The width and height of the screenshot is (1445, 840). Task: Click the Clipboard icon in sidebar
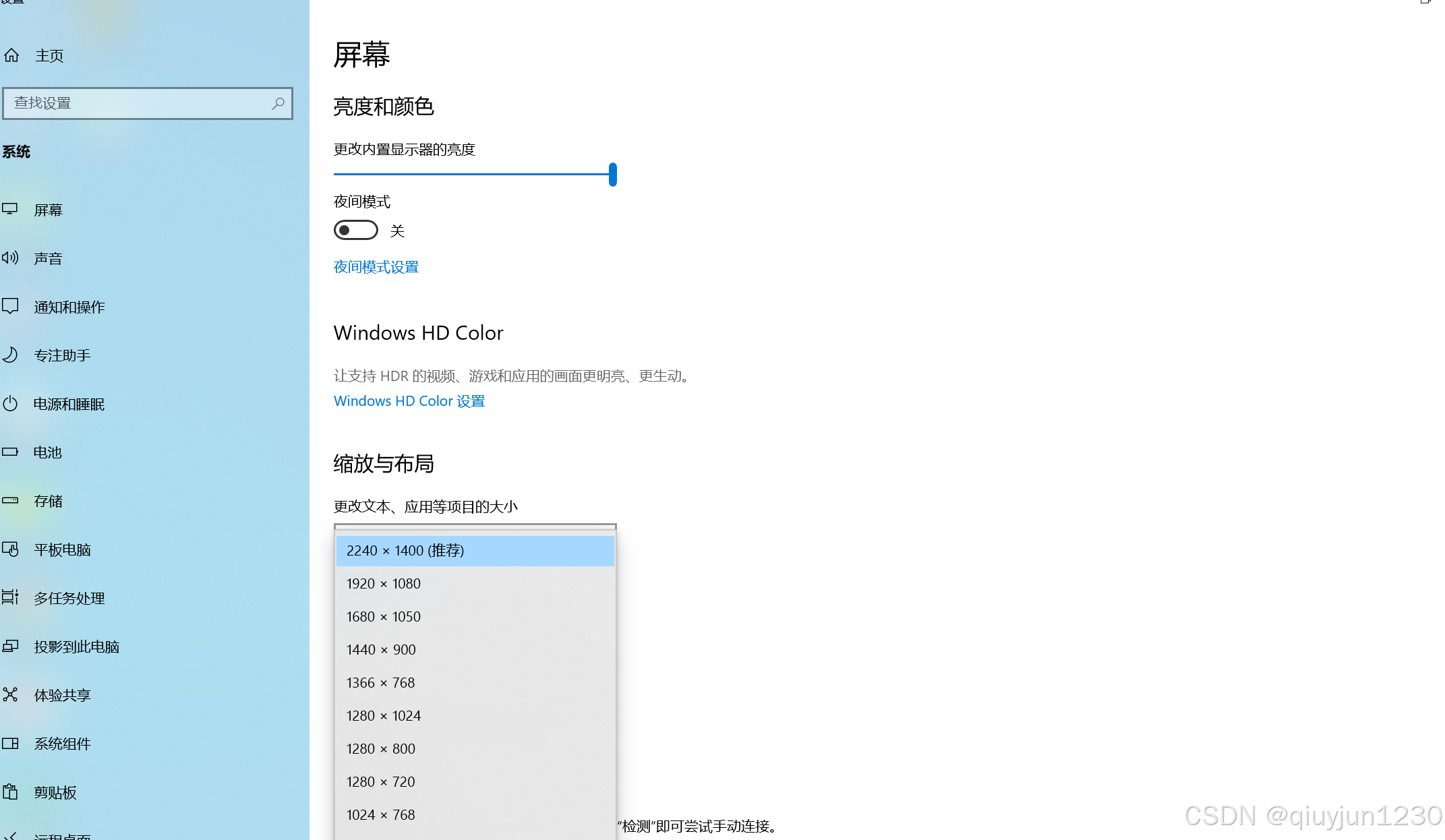10,791
